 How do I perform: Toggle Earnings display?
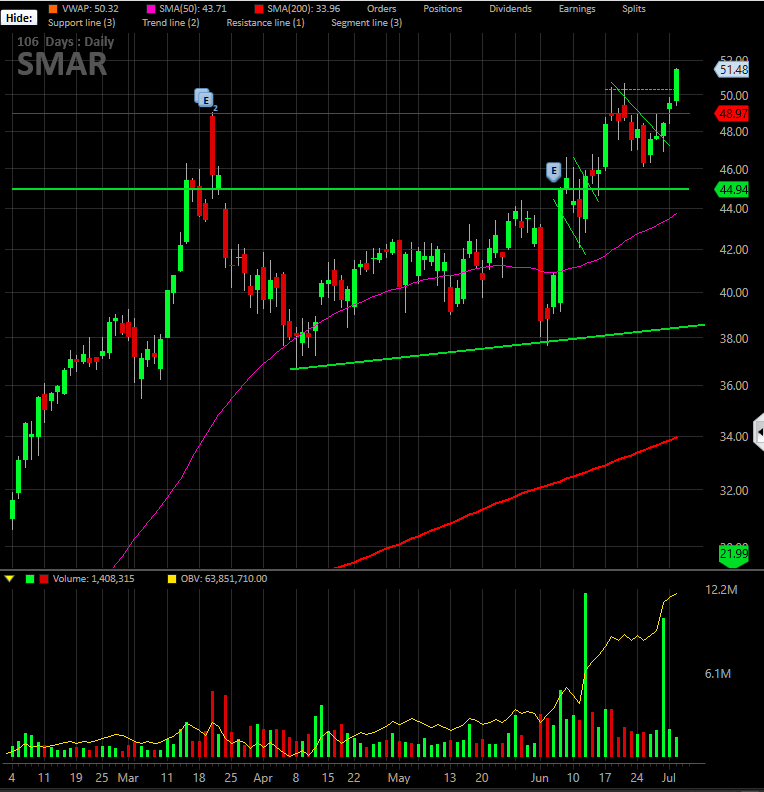(577, 9)
